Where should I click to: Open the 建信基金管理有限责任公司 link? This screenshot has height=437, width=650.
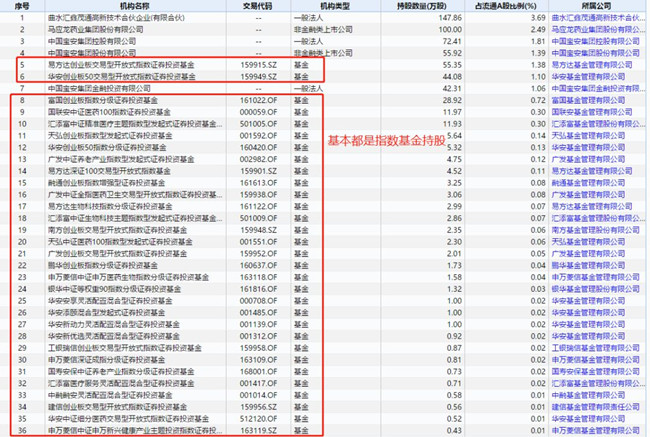[596, 407]
